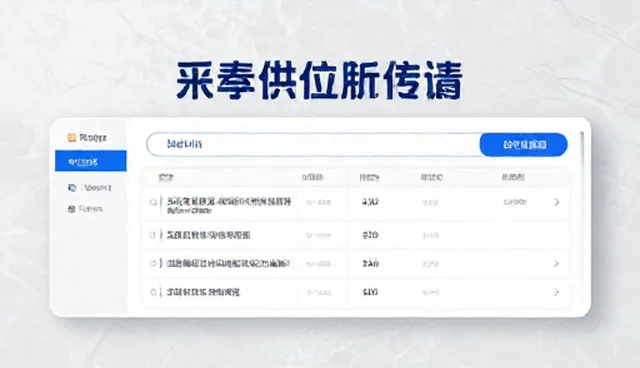This screenshot has height=368, width=640.
Task: Expand the first row using its right chevron
Action: [x=556, y=202]
